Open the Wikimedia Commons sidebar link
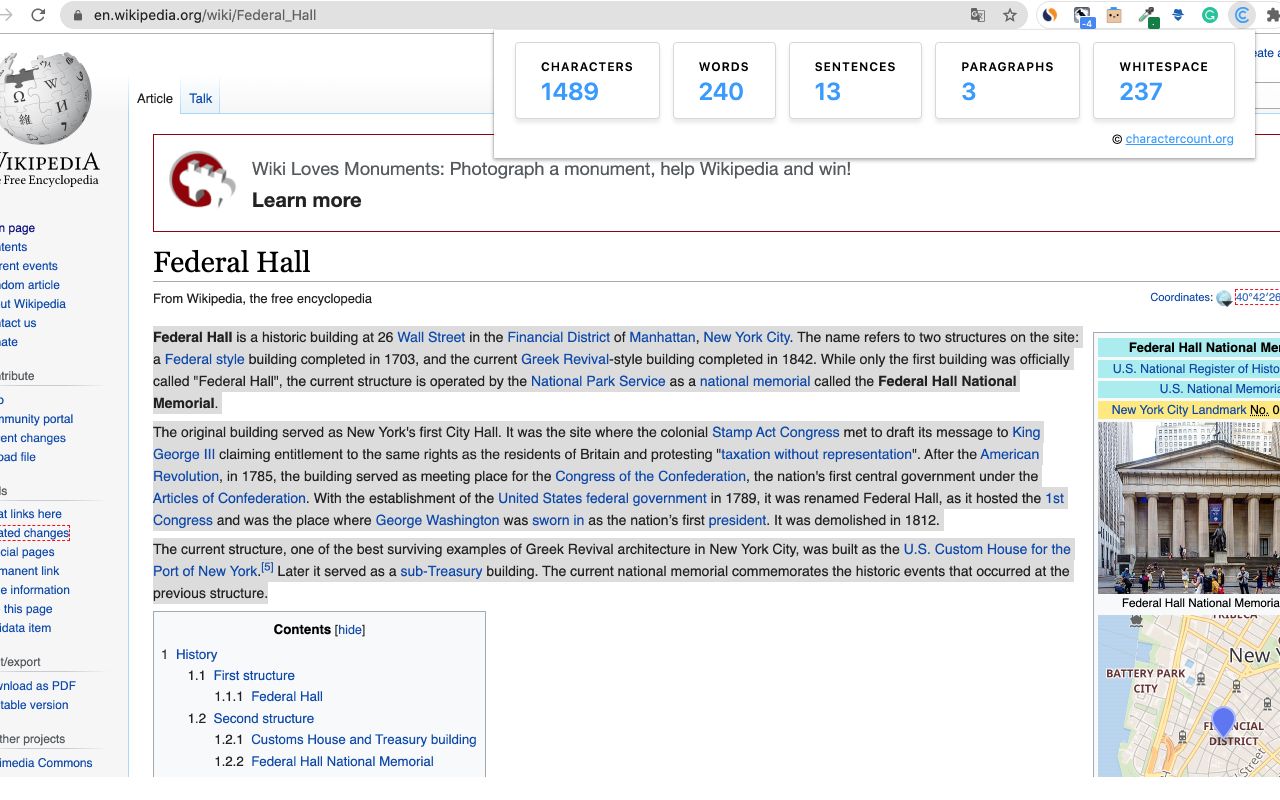The width and height of the screenshot is (1280, 800). pos(46,763)
